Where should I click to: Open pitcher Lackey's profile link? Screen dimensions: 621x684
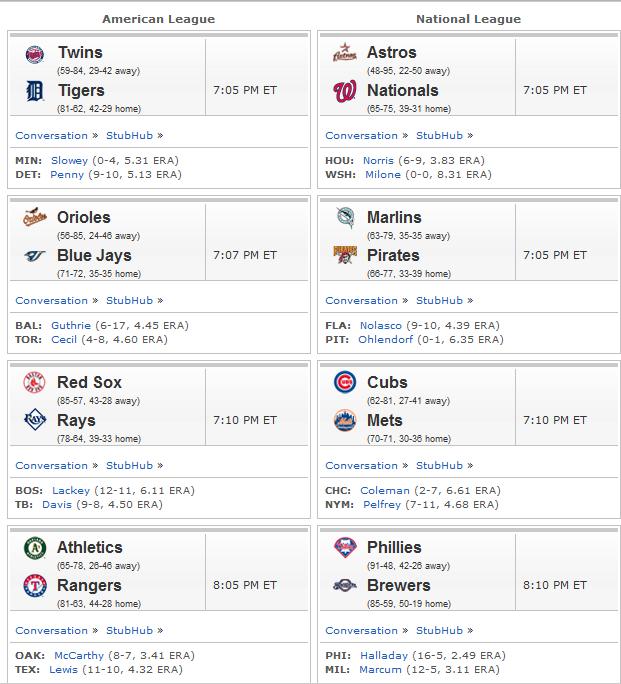click(71, 490)
